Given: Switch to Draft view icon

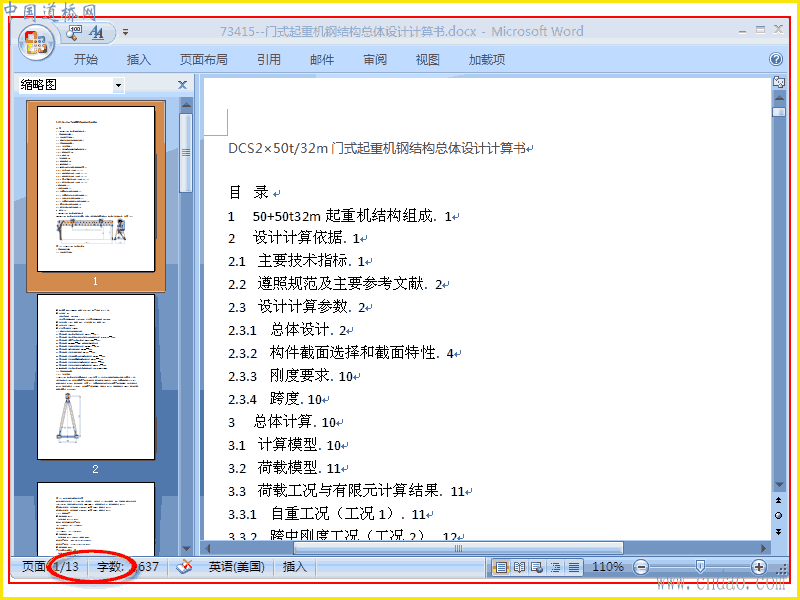Looking at the screenshot, I should (x=574, y=567).
